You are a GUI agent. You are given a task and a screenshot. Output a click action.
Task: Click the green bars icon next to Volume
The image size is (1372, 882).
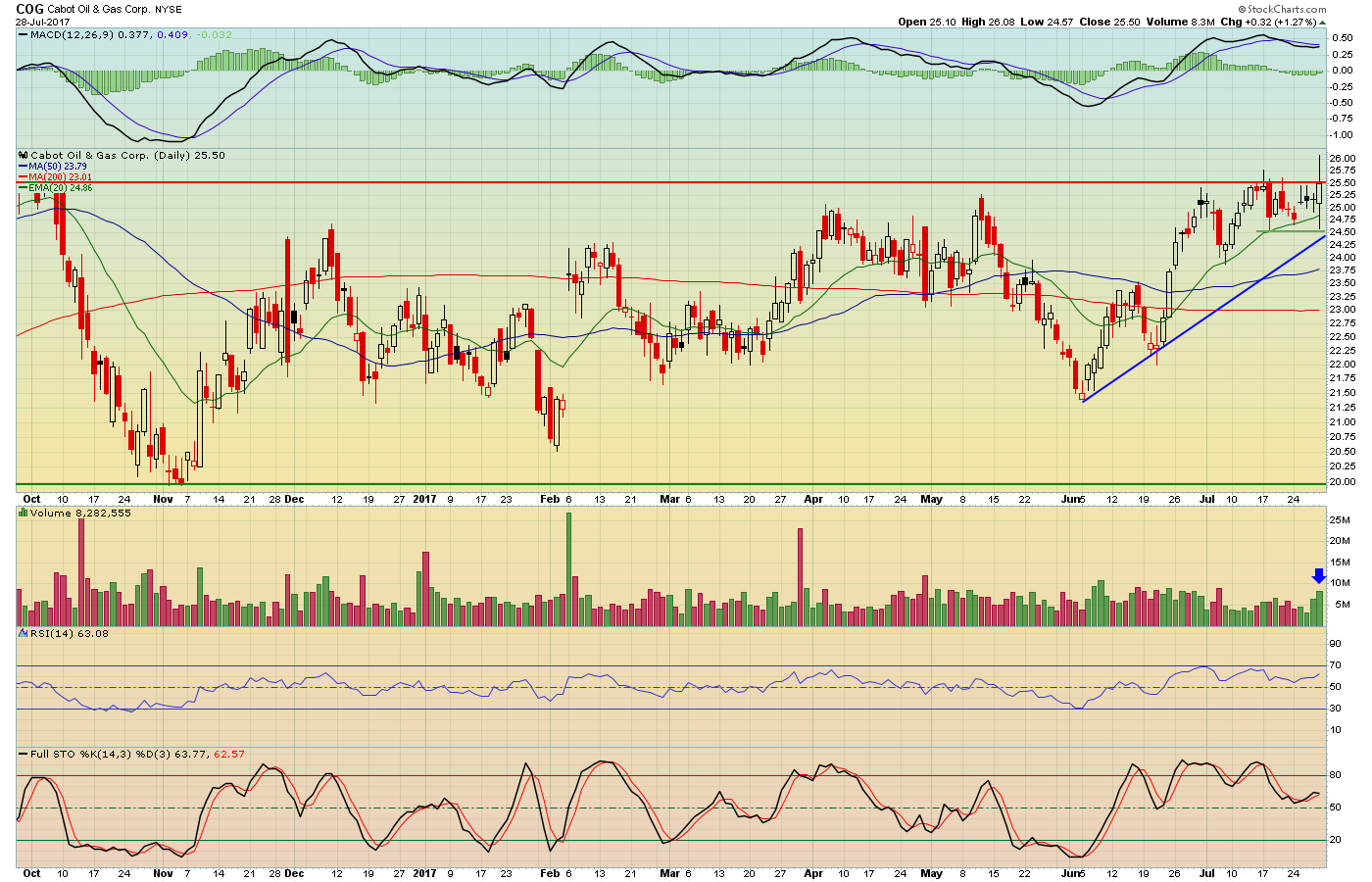[23, 513]
